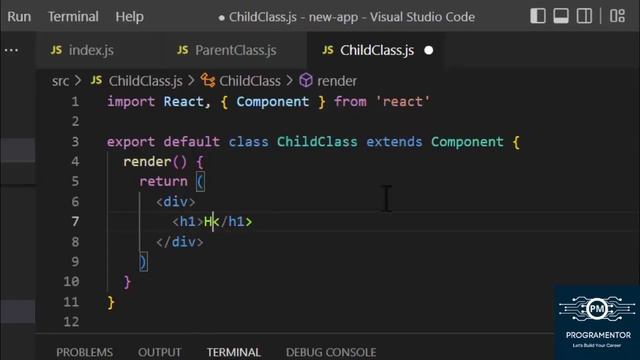The image size is (640, 360).
Task: Click the word 'import' on line 1
Action: tap(131, 102)
